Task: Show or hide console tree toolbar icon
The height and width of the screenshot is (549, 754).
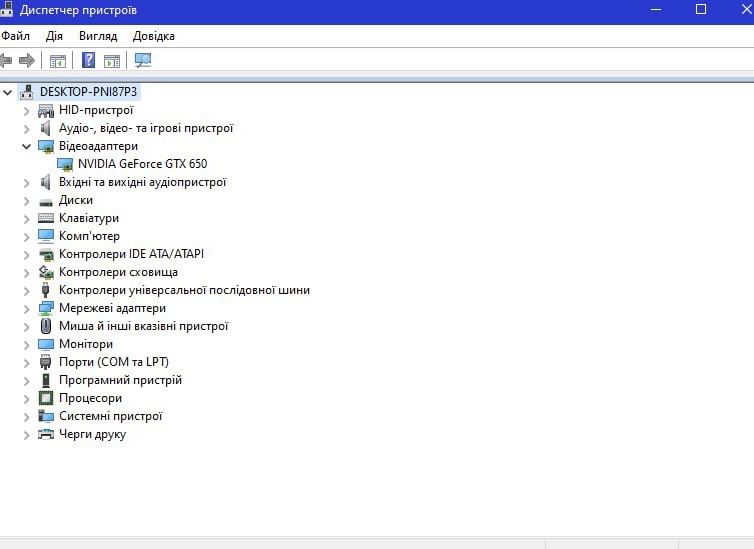Action: pyautogui.click(x=58, y=61)
